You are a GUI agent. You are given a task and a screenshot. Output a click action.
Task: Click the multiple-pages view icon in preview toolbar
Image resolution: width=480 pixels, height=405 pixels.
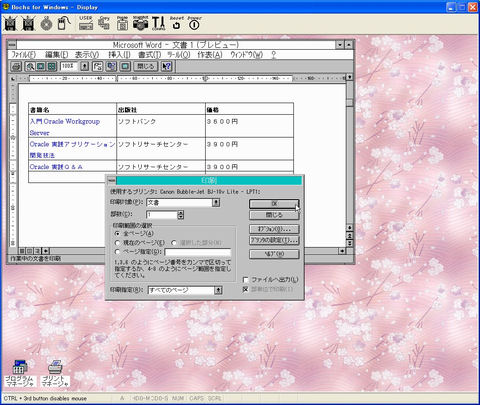[x=51, y=66]
